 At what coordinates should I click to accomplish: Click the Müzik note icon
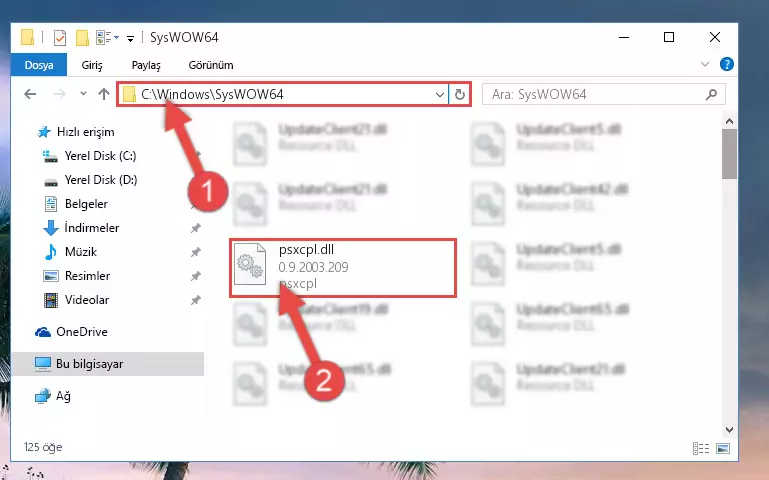click(x=51, y=252)
